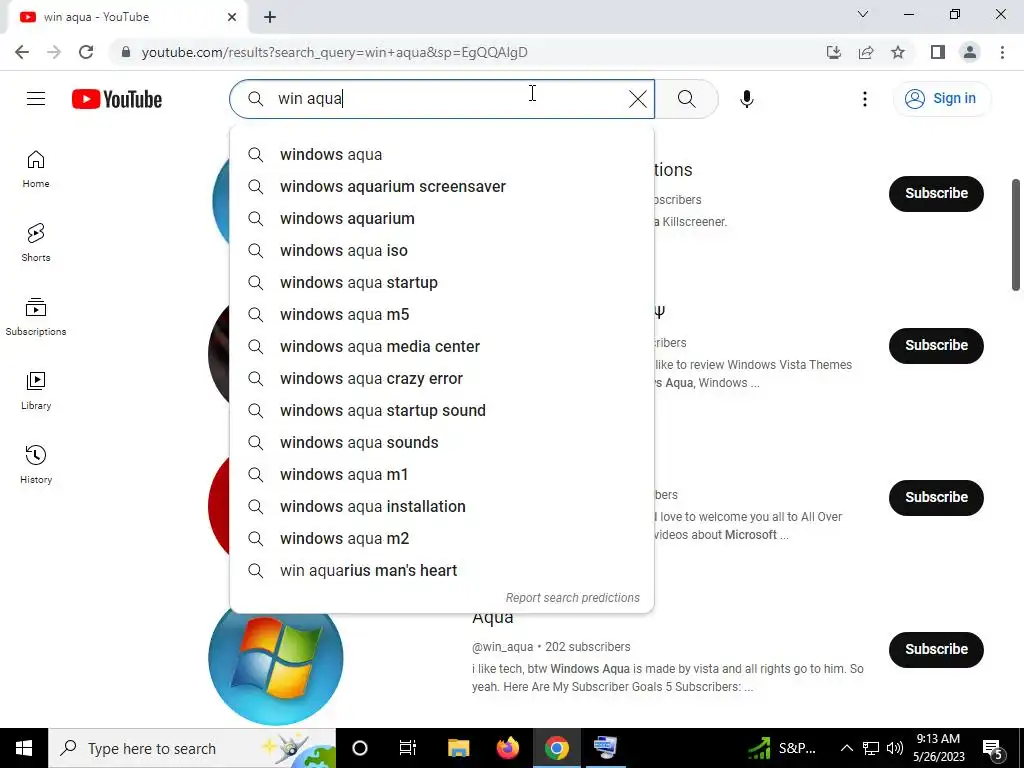Pick 'windows aqua startup sound' suggestion
Image resolution: width=1024 pixels, height=768 pixels.
[442, 411]
